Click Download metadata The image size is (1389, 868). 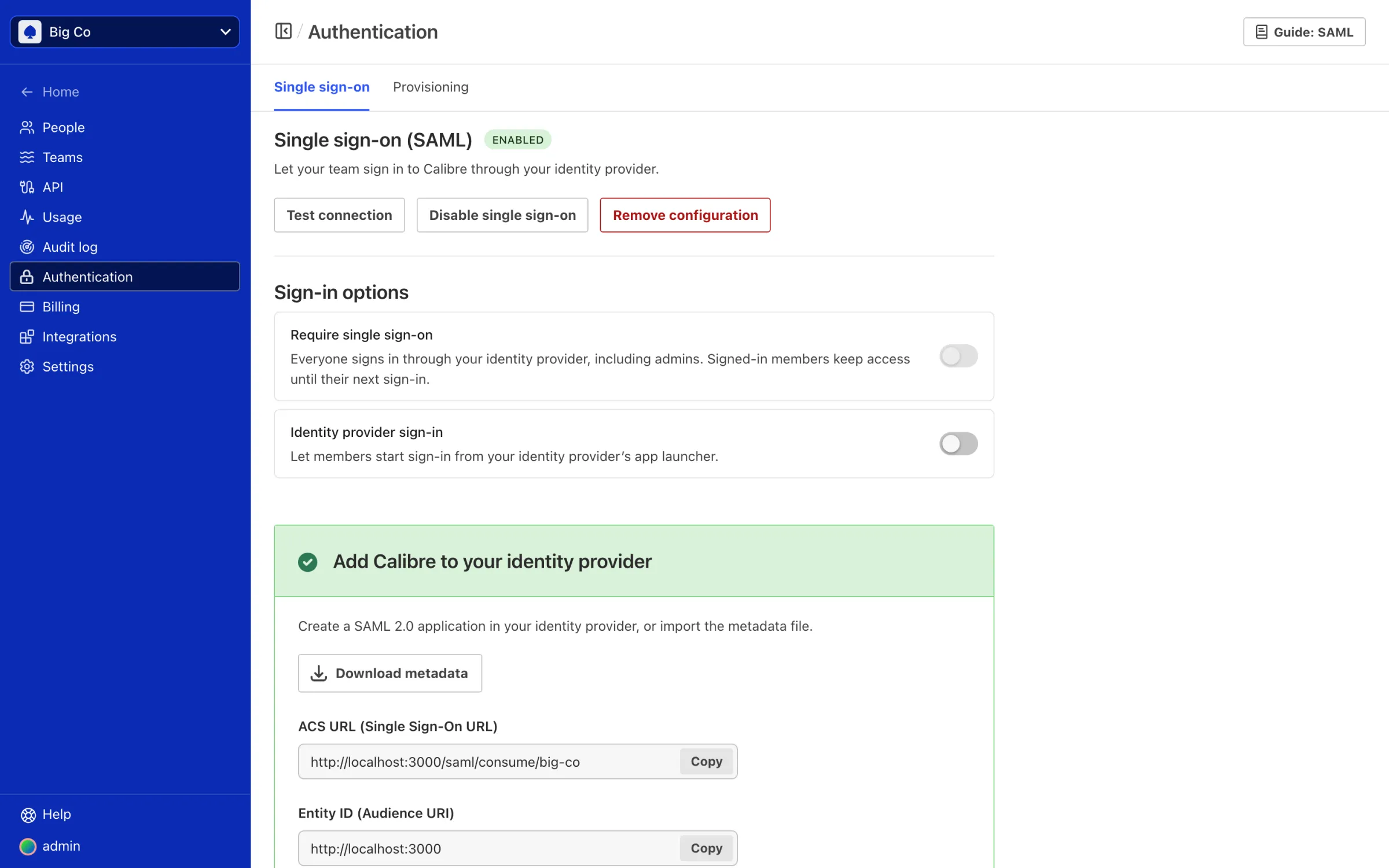click(x=390, y=673)
